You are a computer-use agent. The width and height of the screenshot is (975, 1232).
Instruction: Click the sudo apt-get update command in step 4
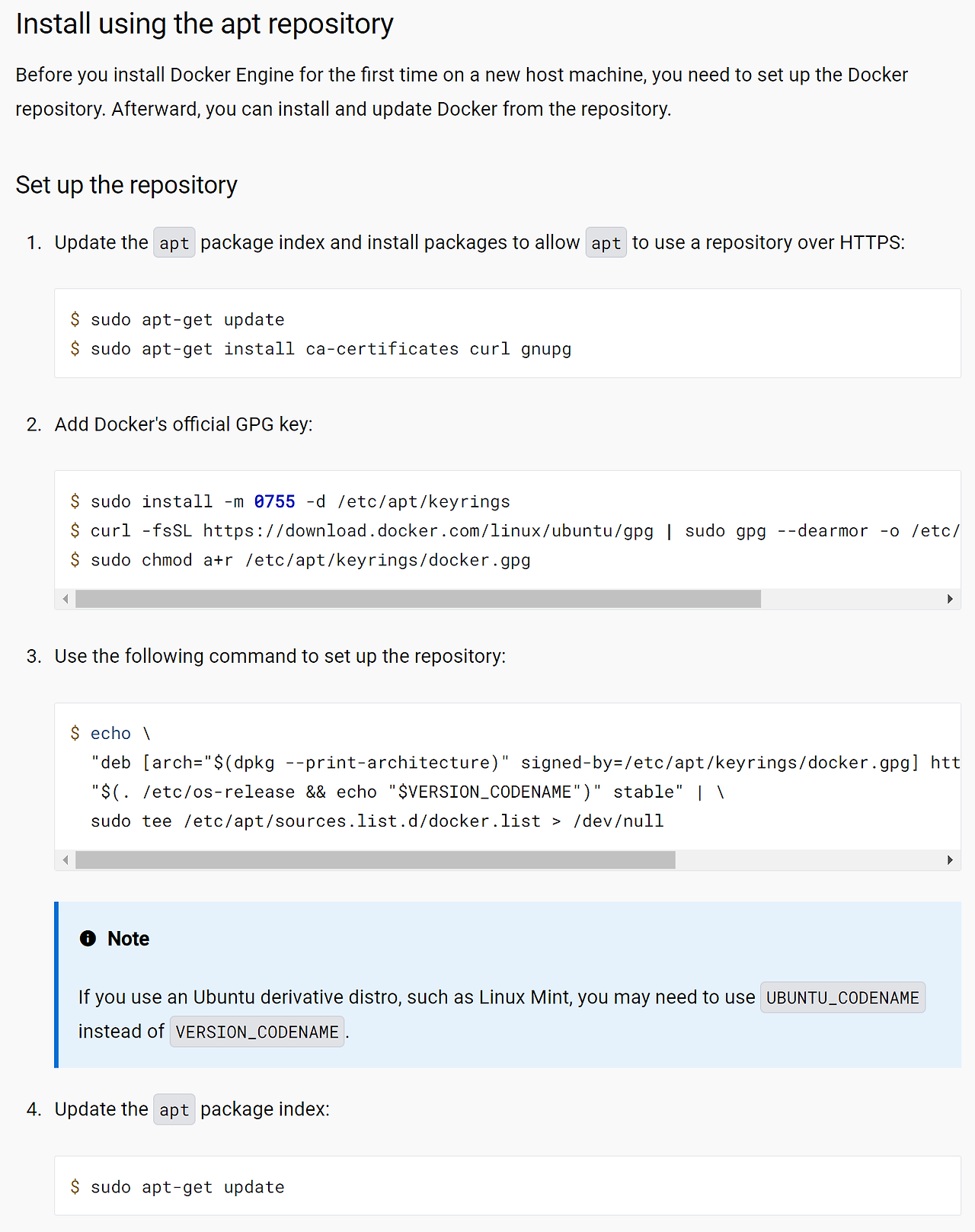(x=187, y=1187)
